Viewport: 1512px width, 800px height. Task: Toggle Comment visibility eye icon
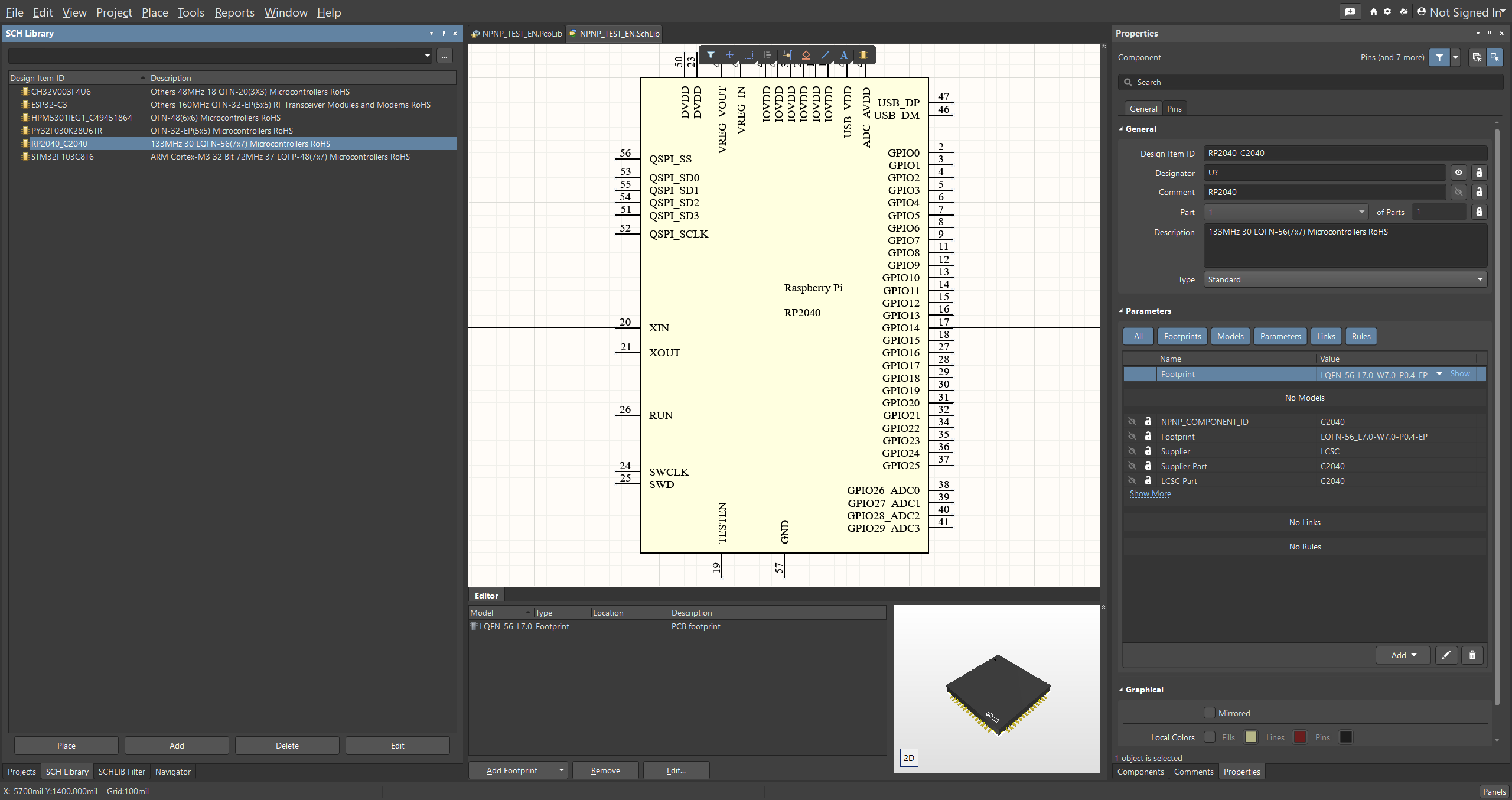[x=1459, y=192]
